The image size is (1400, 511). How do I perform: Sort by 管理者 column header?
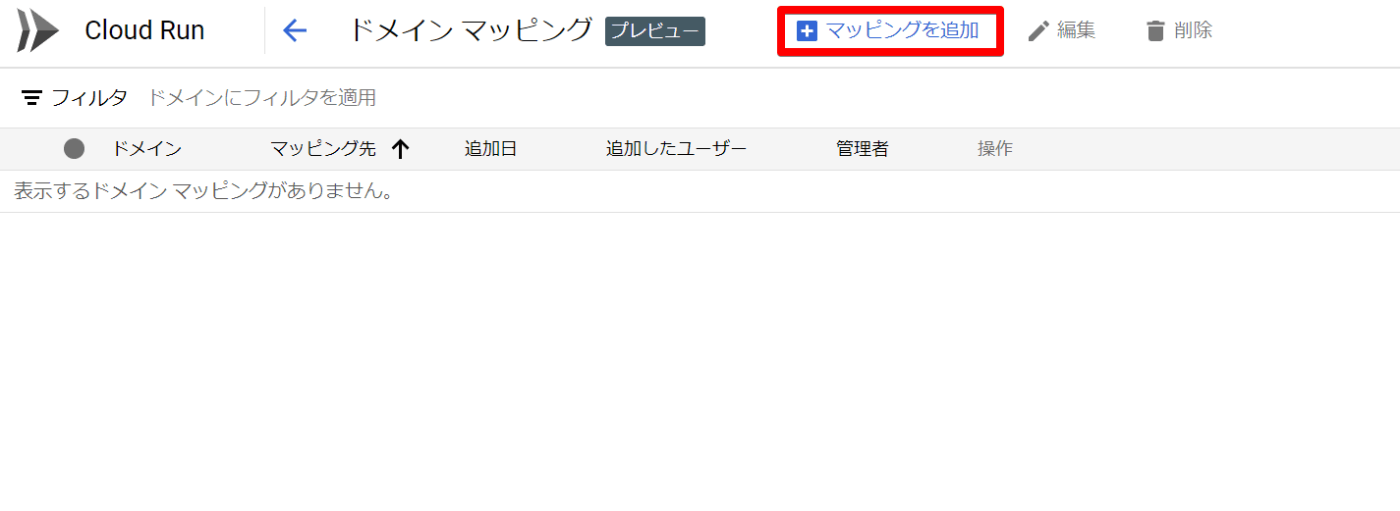click(x=862, y=149)
